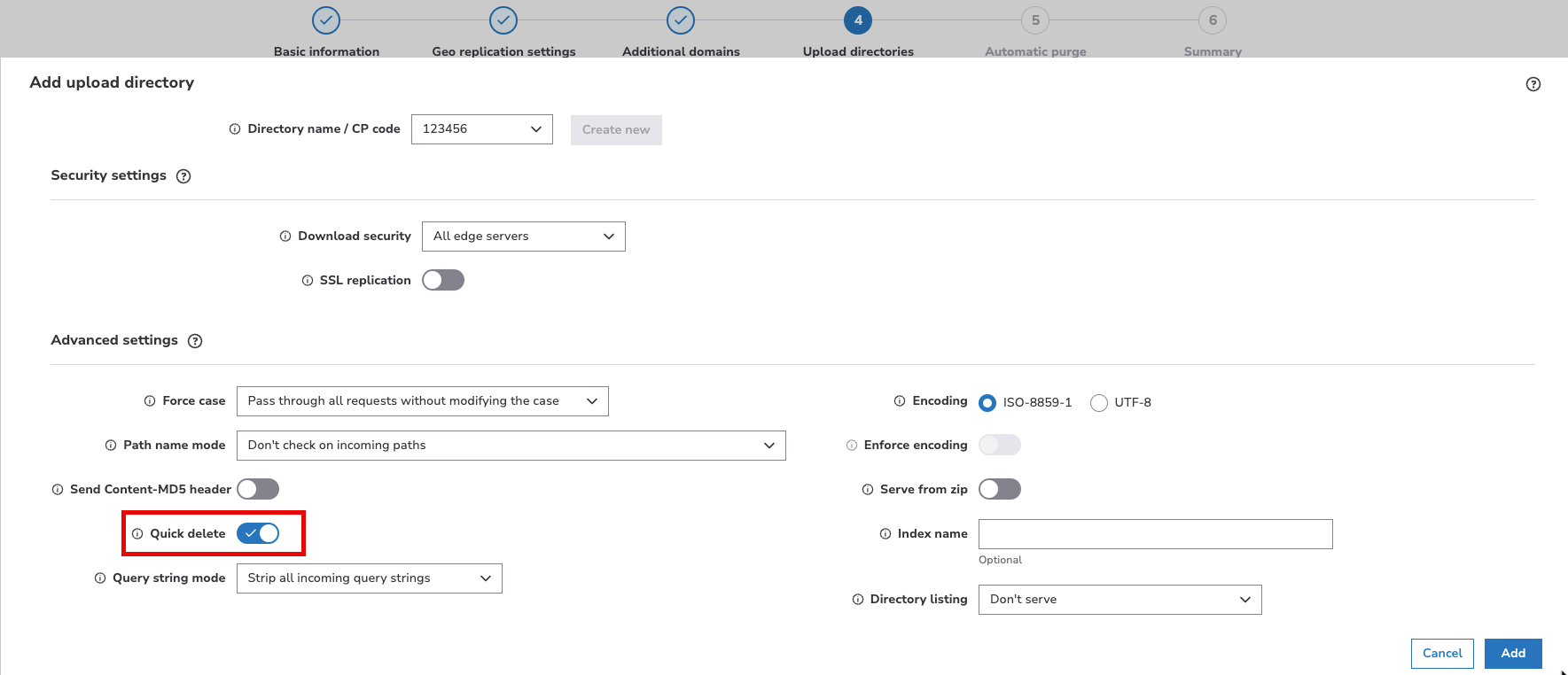Viewport: 1568px width, 675px height.
Task: Click info icon beside Serve from zip
Action: coord(868,490)
